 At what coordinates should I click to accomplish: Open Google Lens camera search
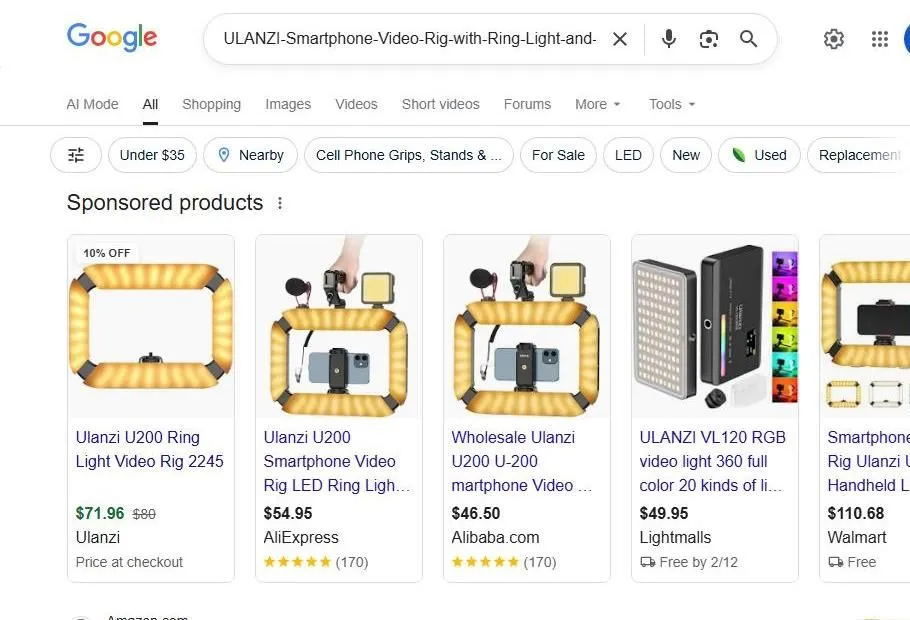point(709,39)
